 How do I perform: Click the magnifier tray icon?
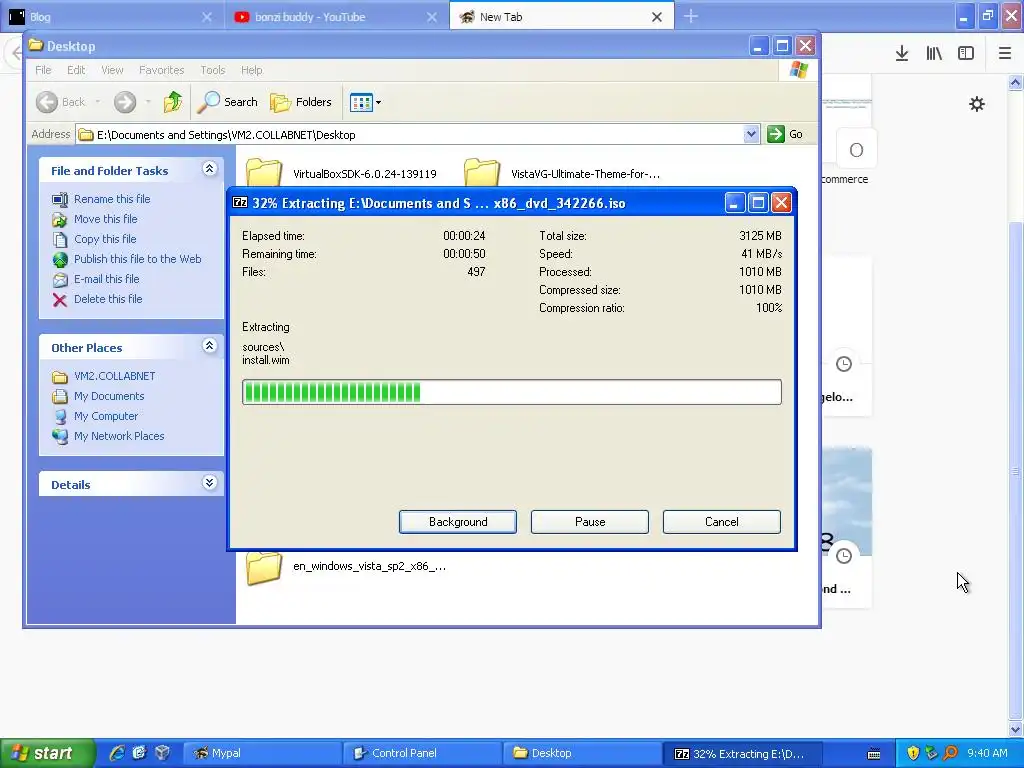click(x=950, y=753)
